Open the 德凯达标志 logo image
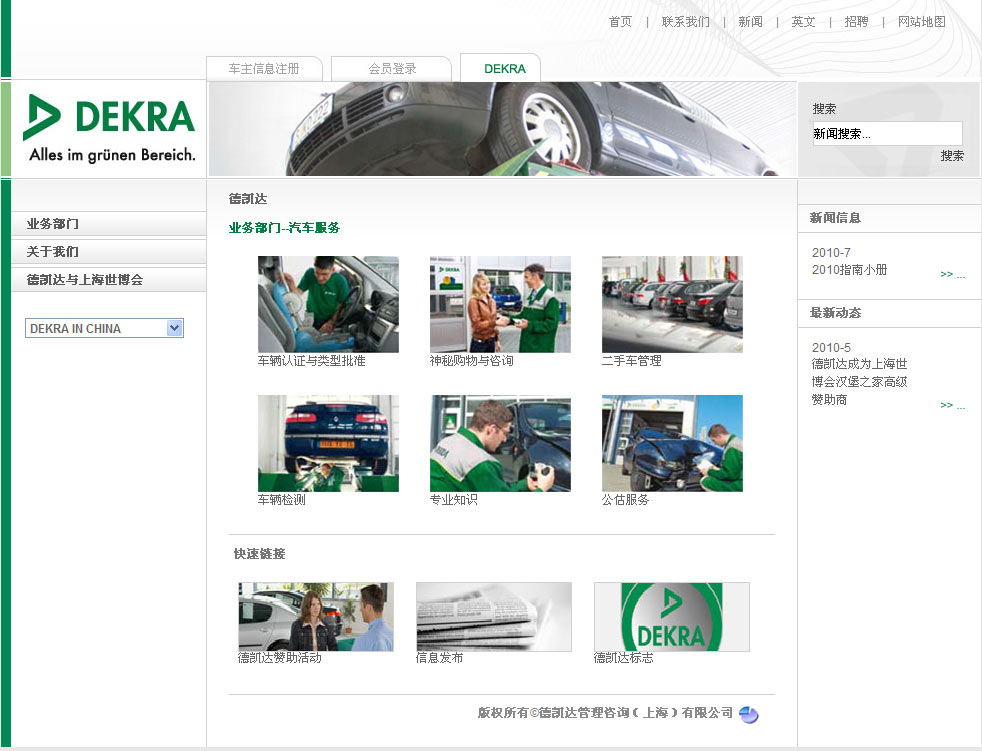982x751 pixels. 671,616
